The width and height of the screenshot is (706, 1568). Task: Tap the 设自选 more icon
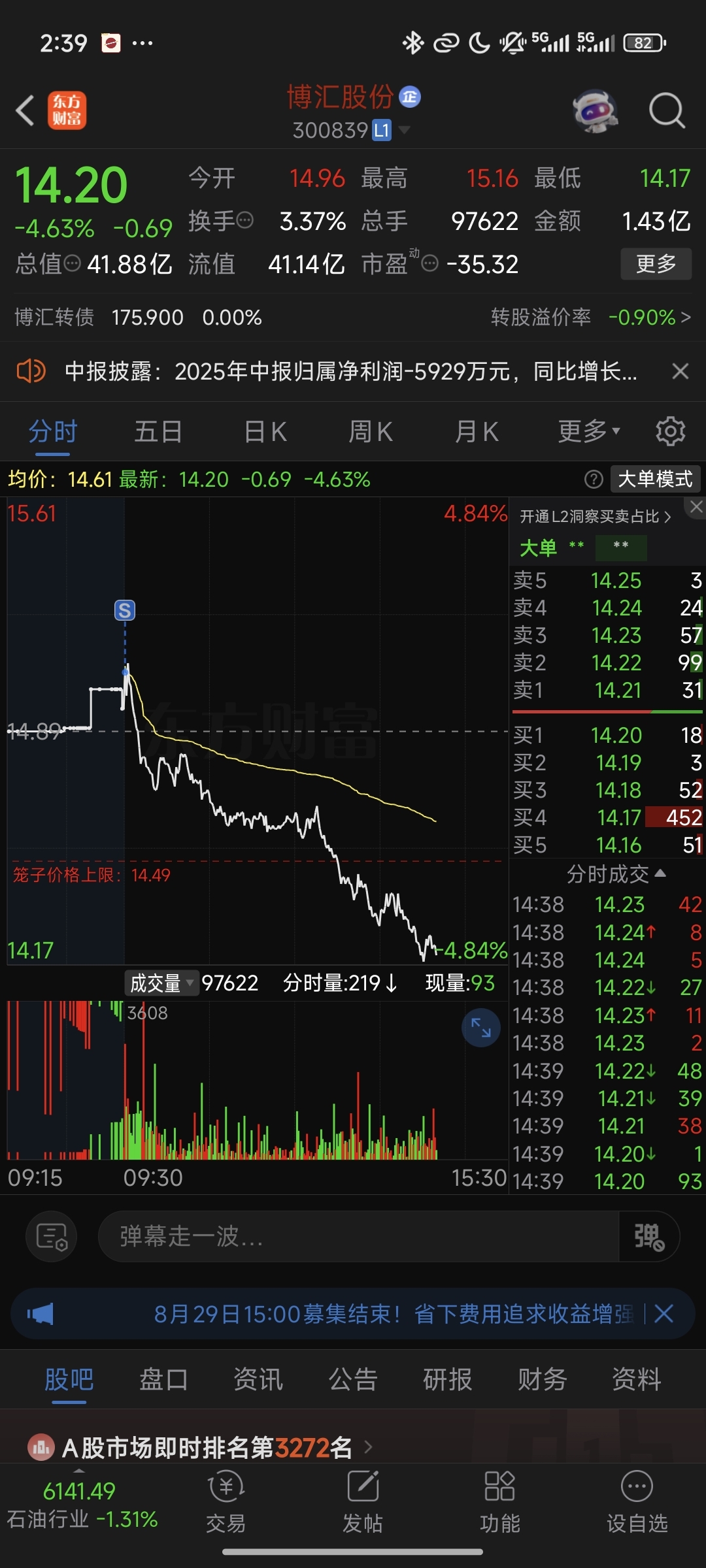pos(637,1486)
